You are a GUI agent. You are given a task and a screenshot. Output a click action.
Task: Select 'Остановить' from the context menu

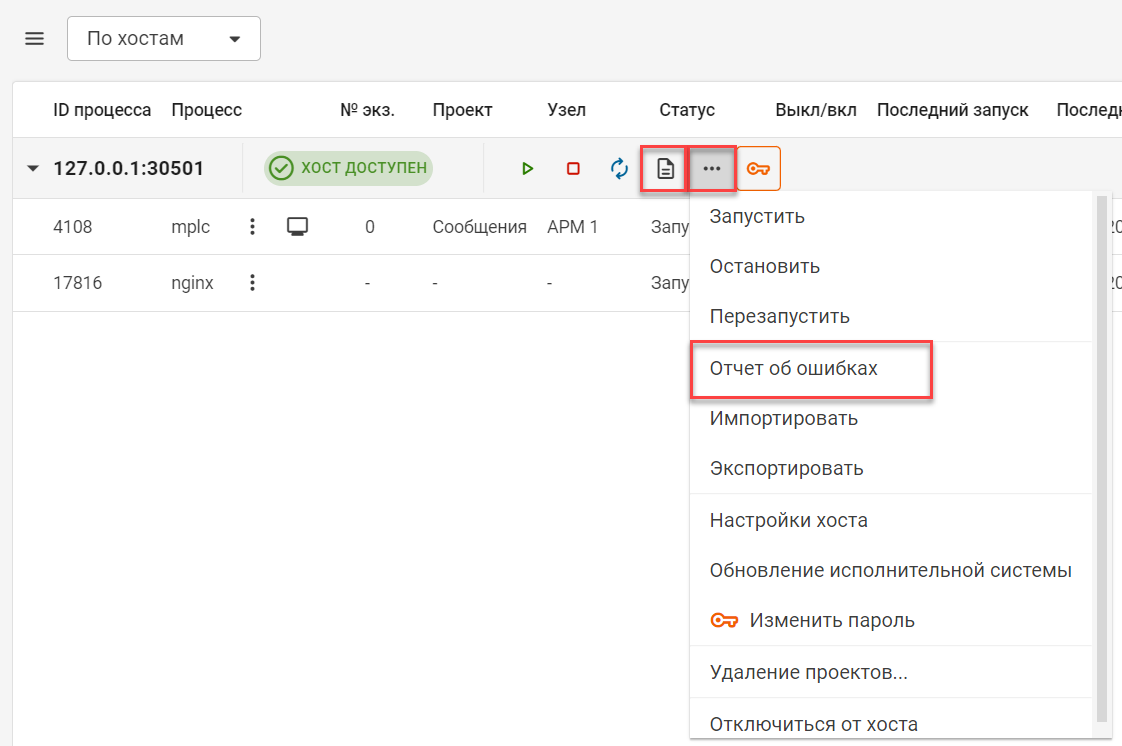[x=765, y=266]
